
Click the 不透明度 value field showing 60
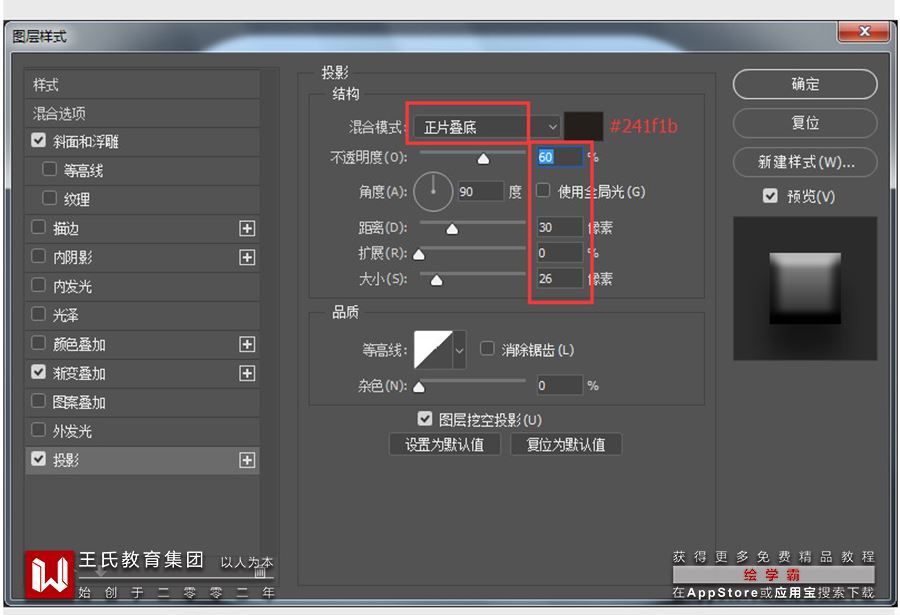[560, 157]
